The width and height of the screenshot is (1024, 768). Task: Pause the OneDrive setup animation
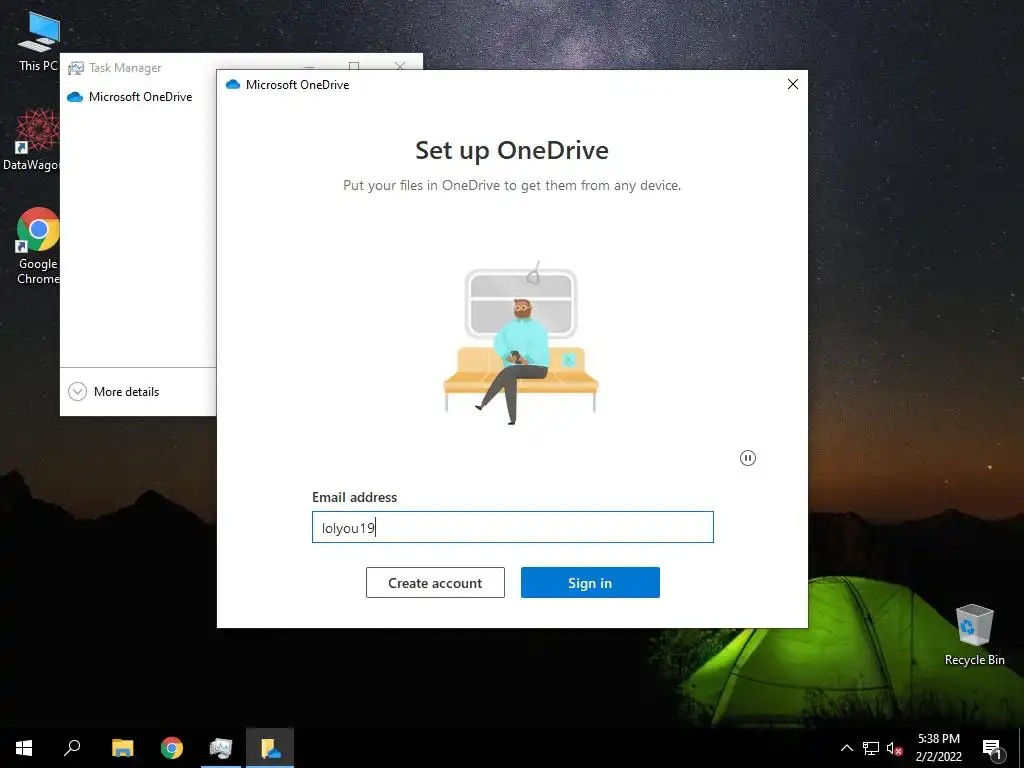[x=748, y=458]
